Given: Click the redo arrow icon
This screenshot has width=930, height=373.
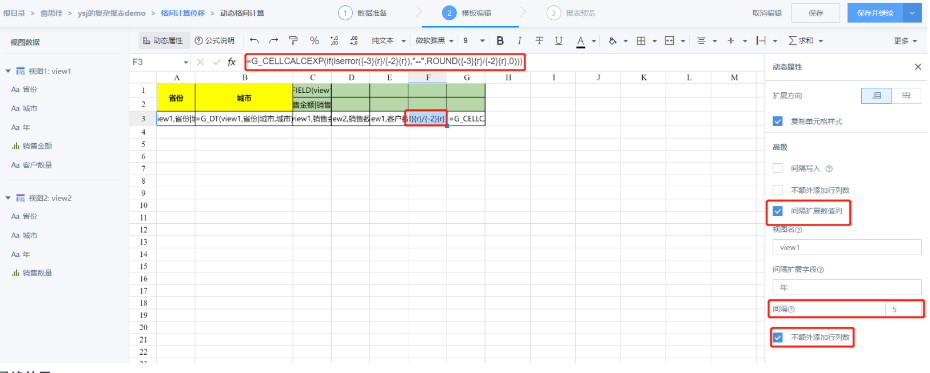Looking at the screenshot, I should point(273,40).
